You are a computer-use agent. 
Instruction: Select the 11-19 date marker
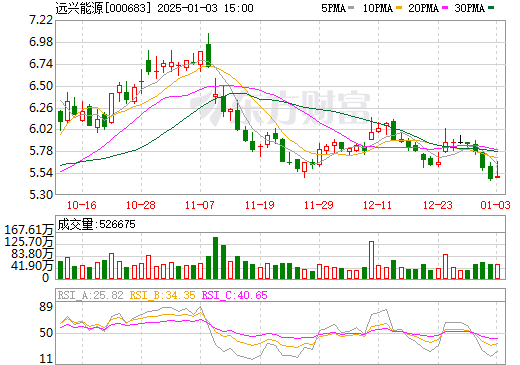260,205
